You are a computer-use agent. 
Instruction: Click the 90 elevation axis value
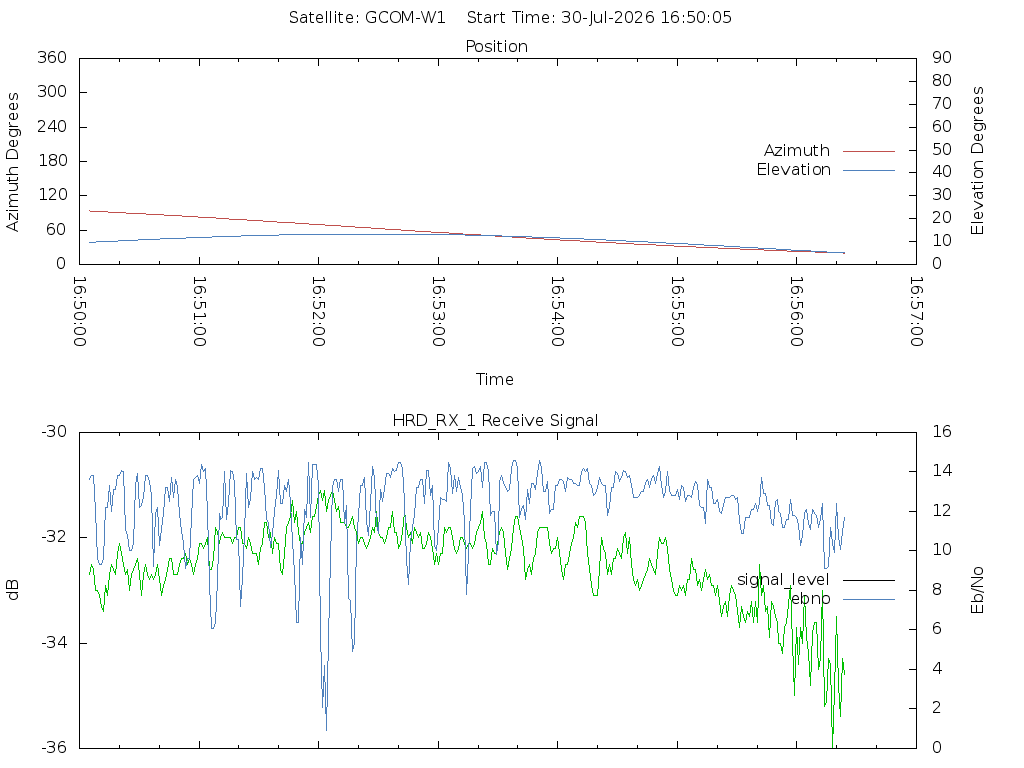pos(942,57)
